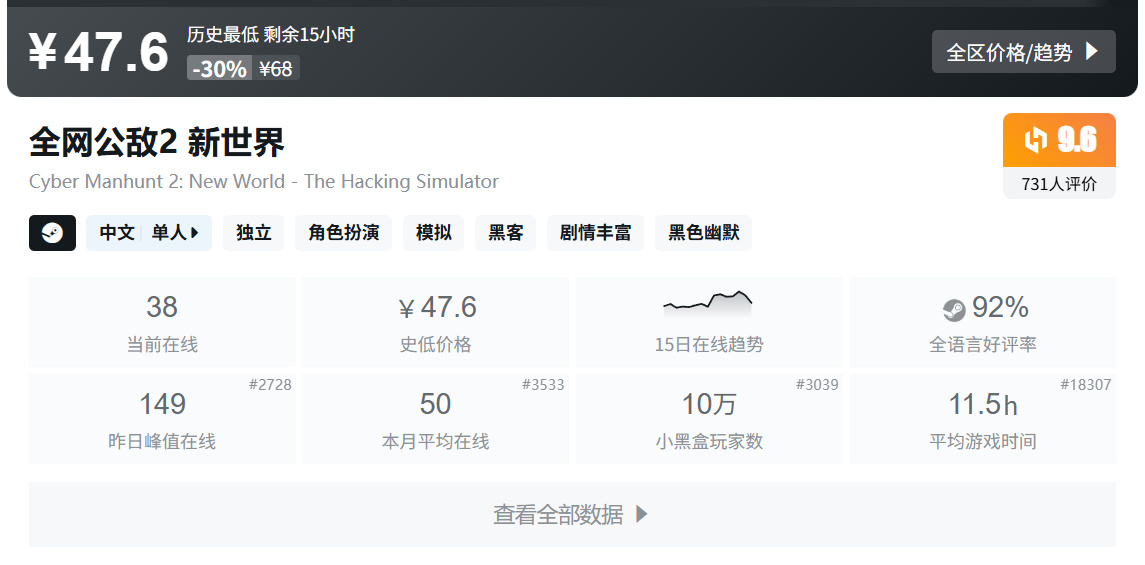Select the 黑客 tag

coord(505,233)
